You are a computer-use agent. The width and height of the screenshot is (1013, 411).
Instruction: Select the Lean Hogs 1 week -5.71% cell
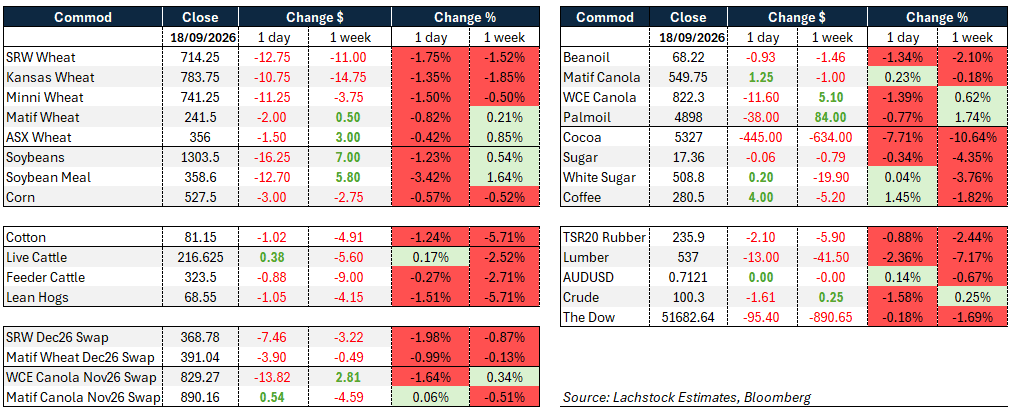tap(502, 297)
